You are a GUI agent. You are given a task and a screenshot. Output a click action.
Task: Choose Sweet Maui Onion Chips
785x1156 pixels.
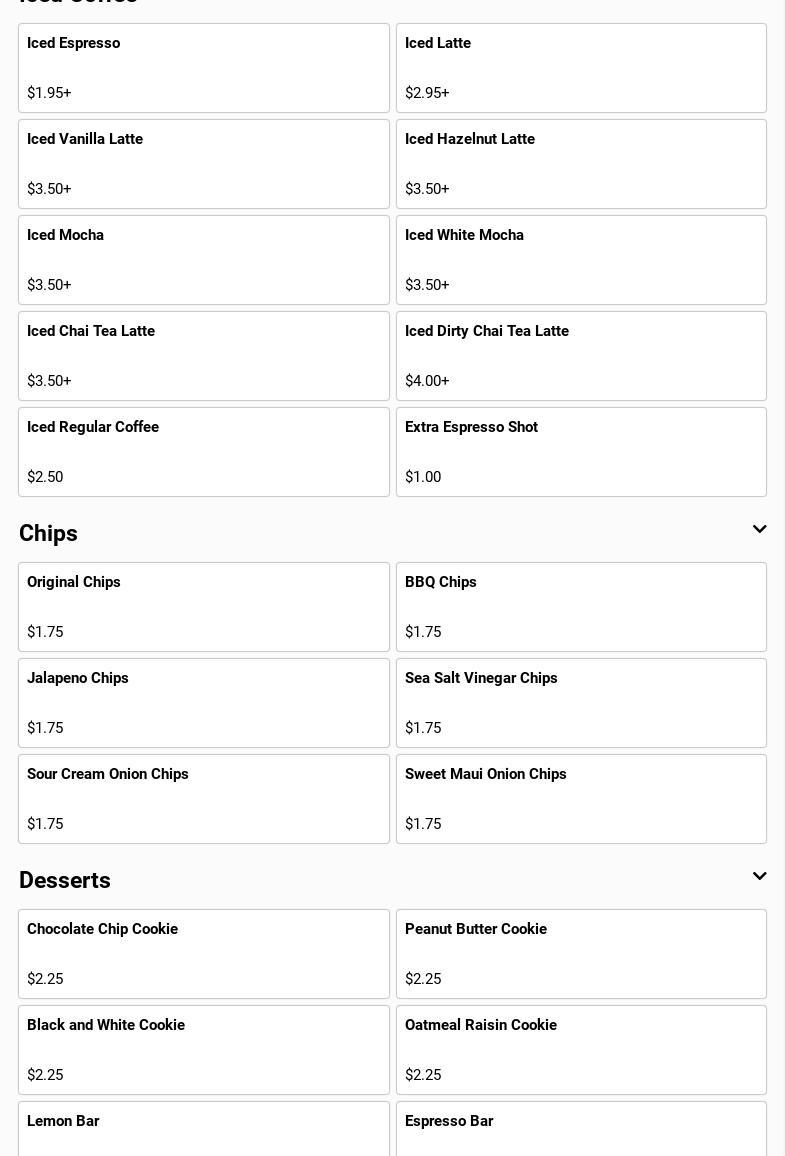click(581, 799)
